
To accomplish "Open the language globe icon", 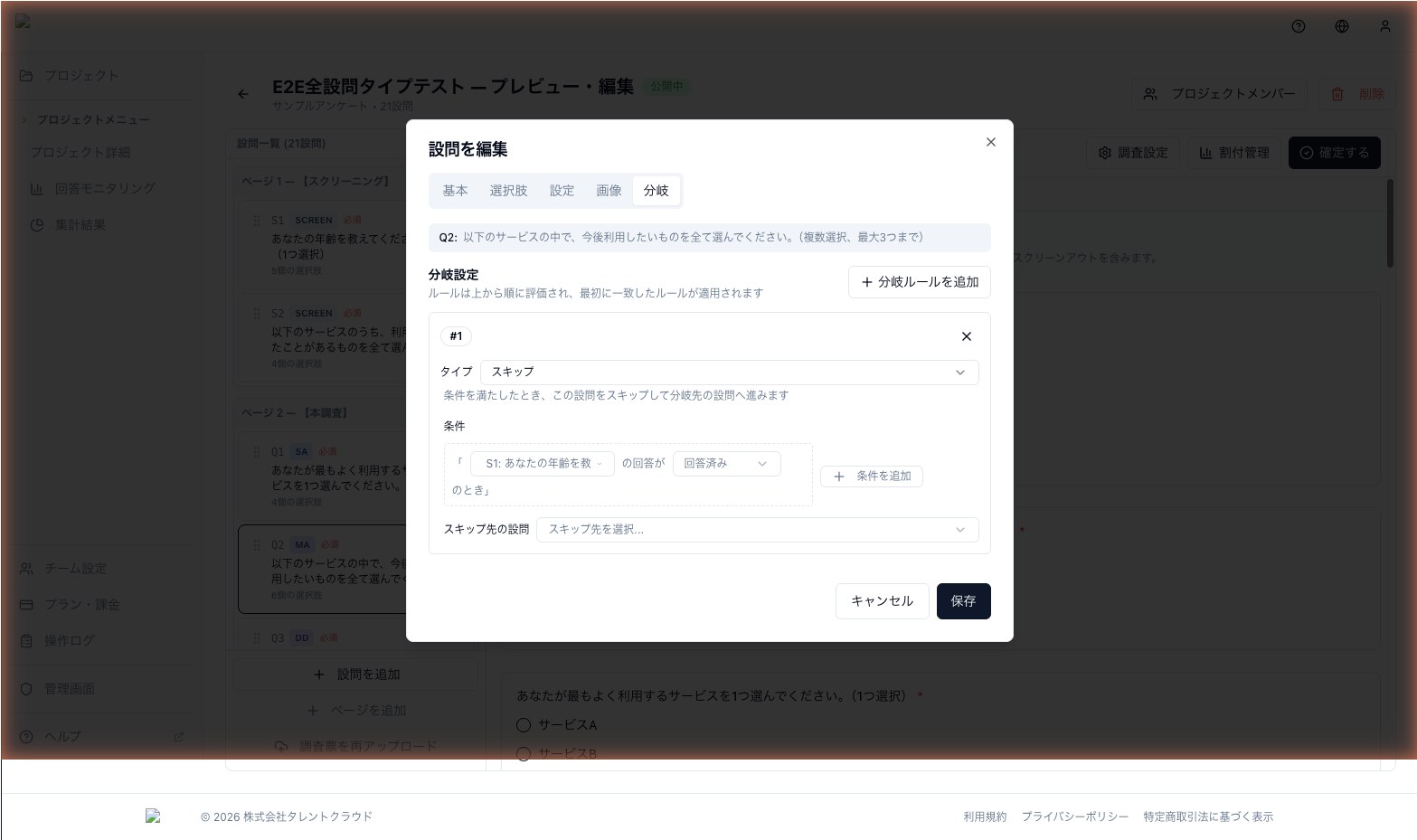I will point(1341,26).
